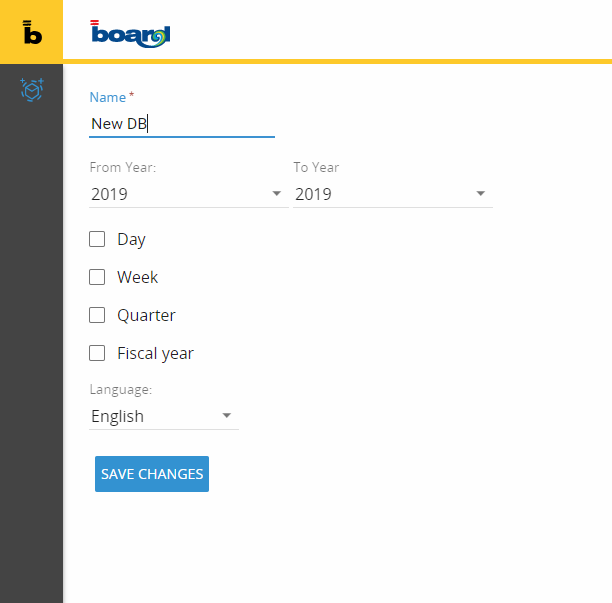Image resolution: width=612 pixels, height=603 pixels.
Task: Click the Fiscal year label text
Action: tap(155, 354)
